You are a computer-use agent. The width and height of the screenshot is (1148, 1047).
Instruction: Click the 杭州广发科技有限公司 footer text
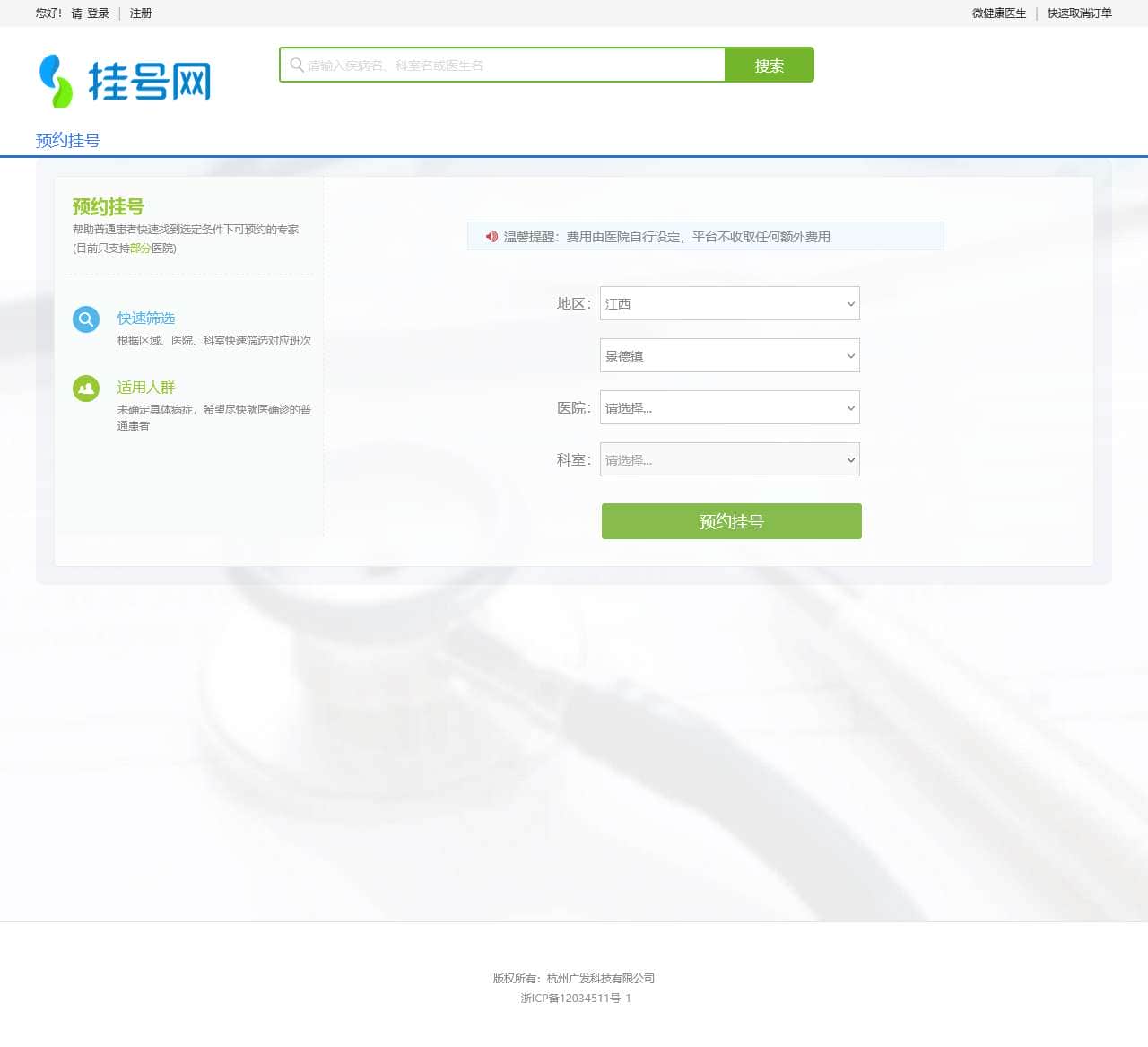[601, 978]
